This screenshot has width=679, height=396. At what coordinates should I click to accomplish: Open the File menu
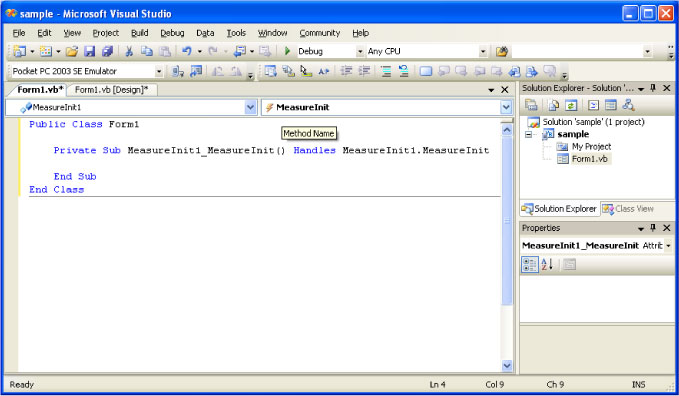[19, 33]
